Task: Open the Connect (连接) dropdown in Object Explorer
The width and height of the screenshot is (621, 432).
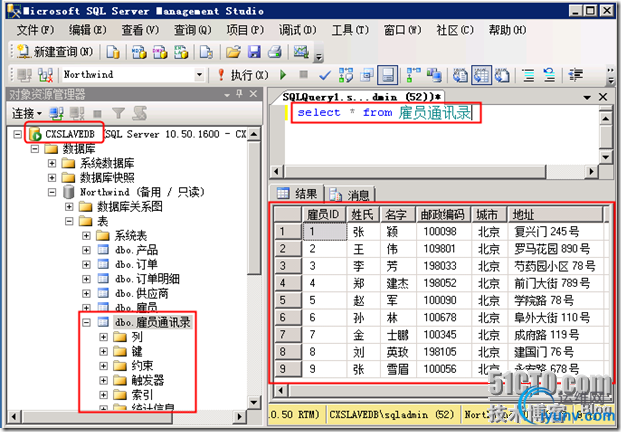Action: (x=27, y=114)
